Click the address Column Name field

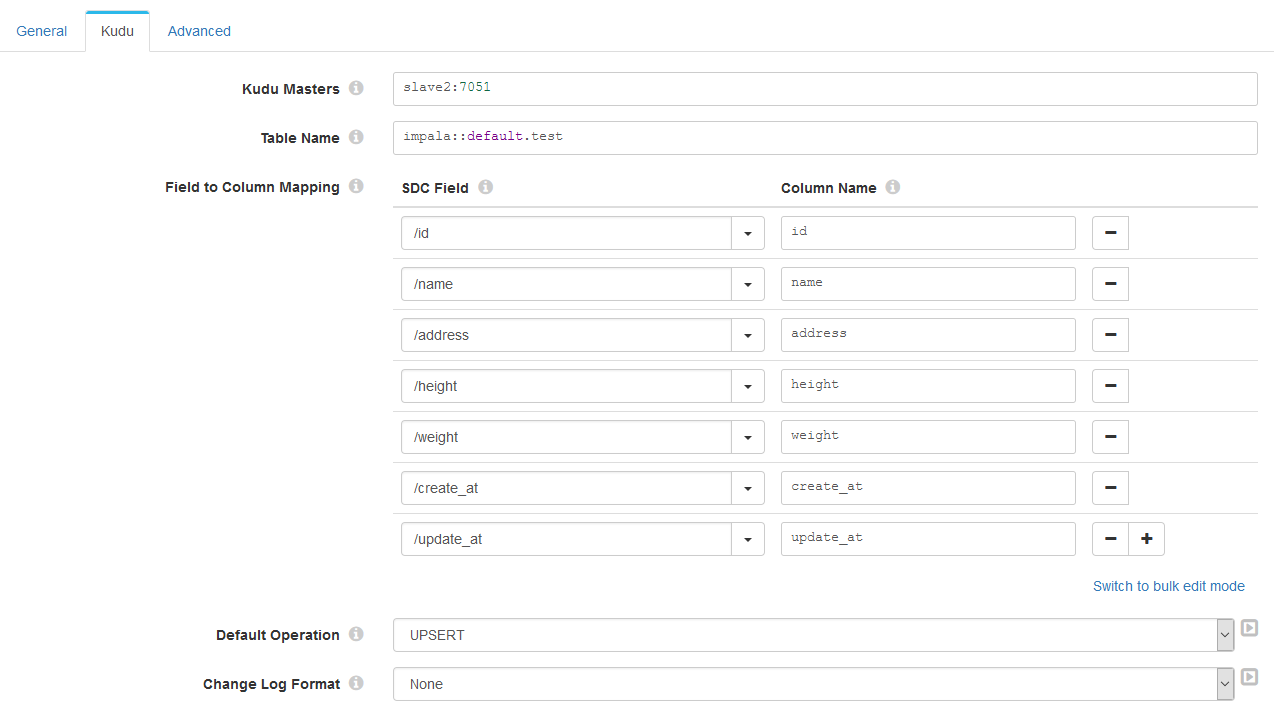pos(928,335)
